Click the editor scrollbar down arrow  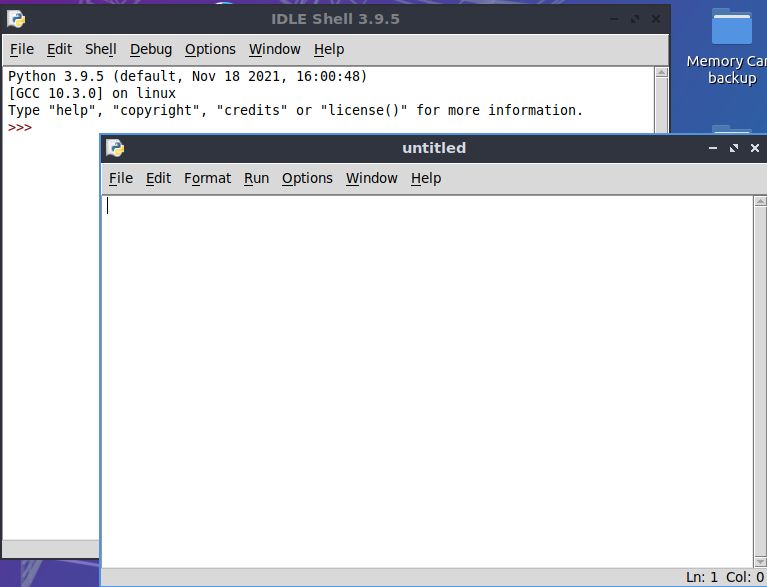point(759,561)
